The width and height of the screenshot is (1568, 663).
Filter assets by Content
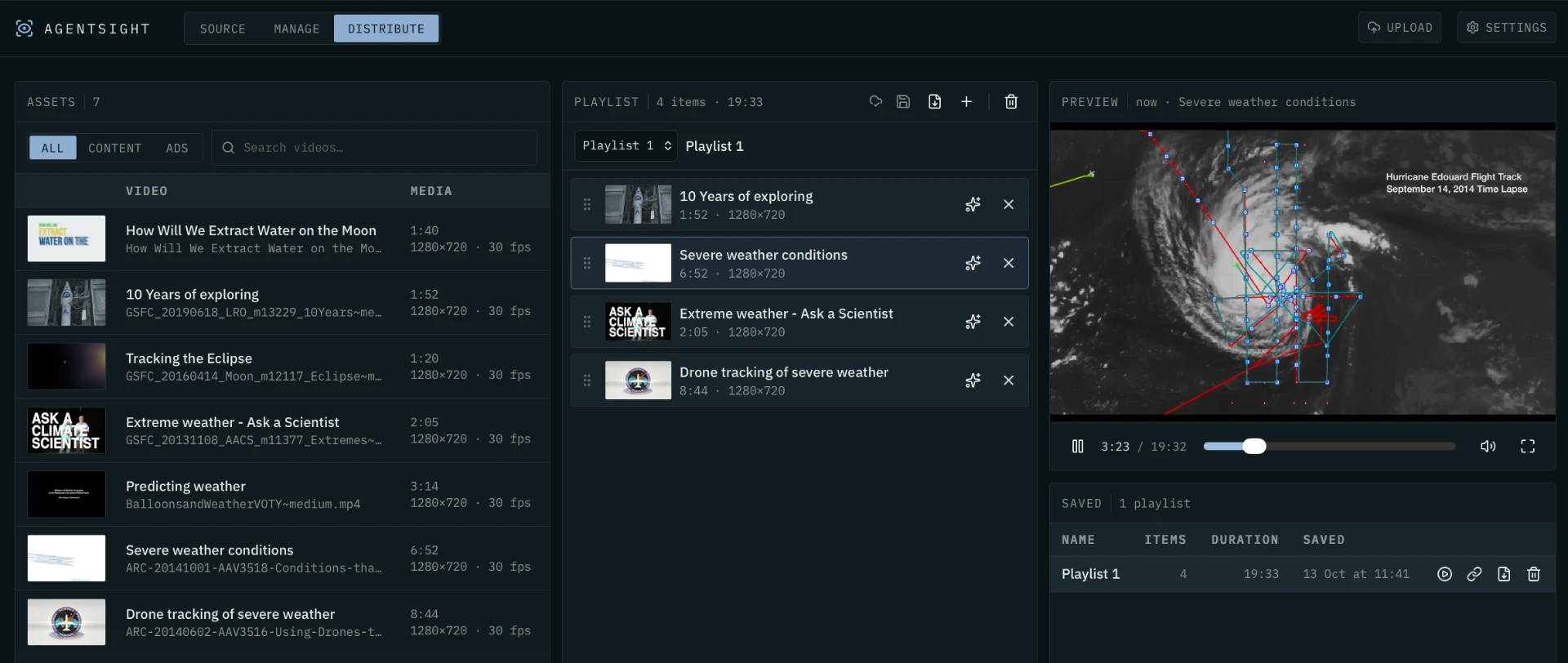pyautogui.click(x=115, y=148)
